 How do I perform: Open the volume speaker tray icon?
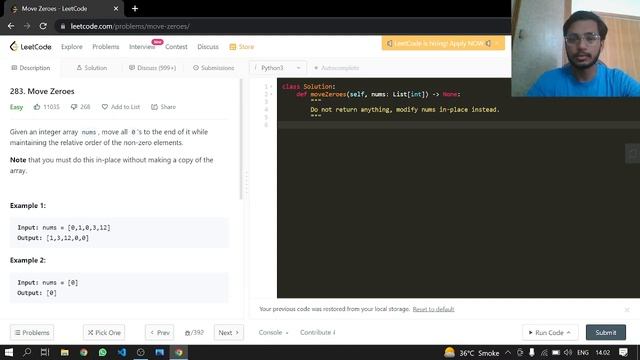click(x=568, y=353)
